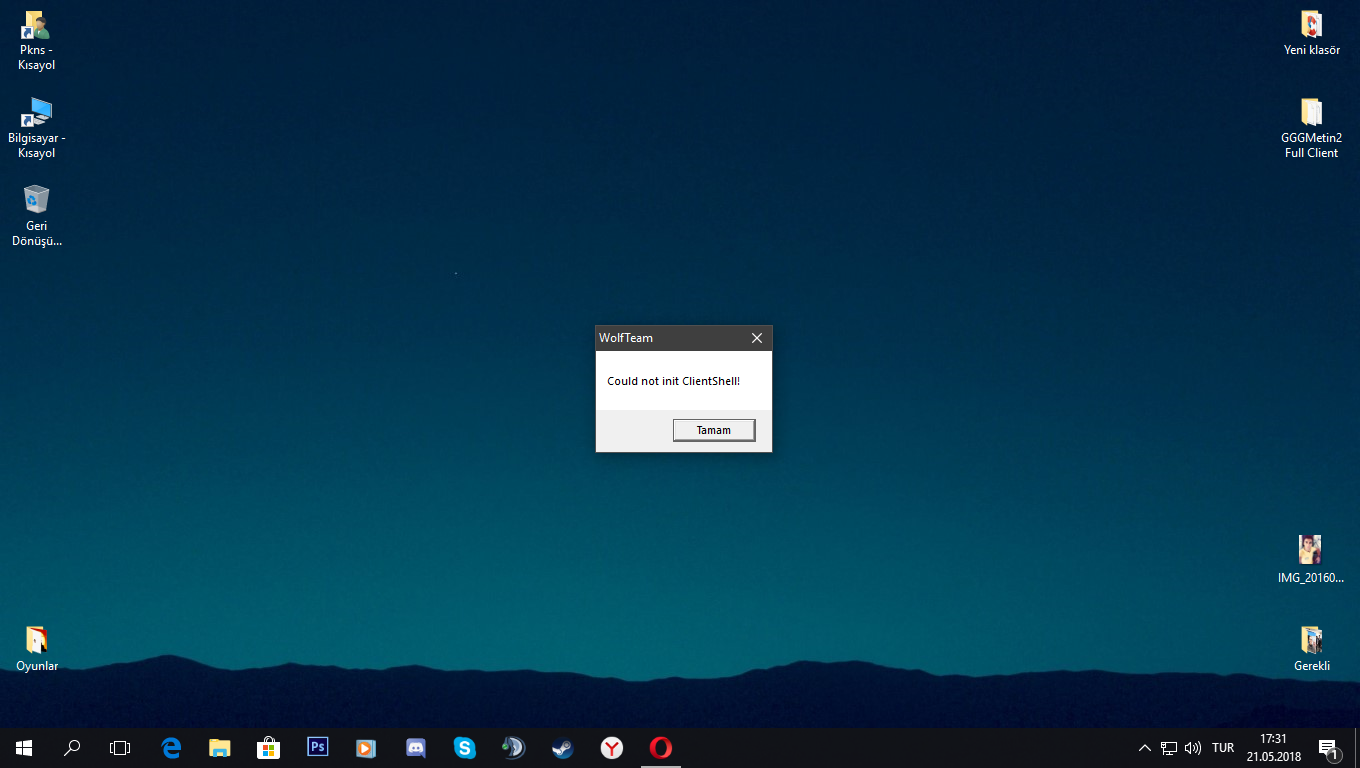Open the Action Center notifications icon
1360x768 pixels.
click(1329, 748)
